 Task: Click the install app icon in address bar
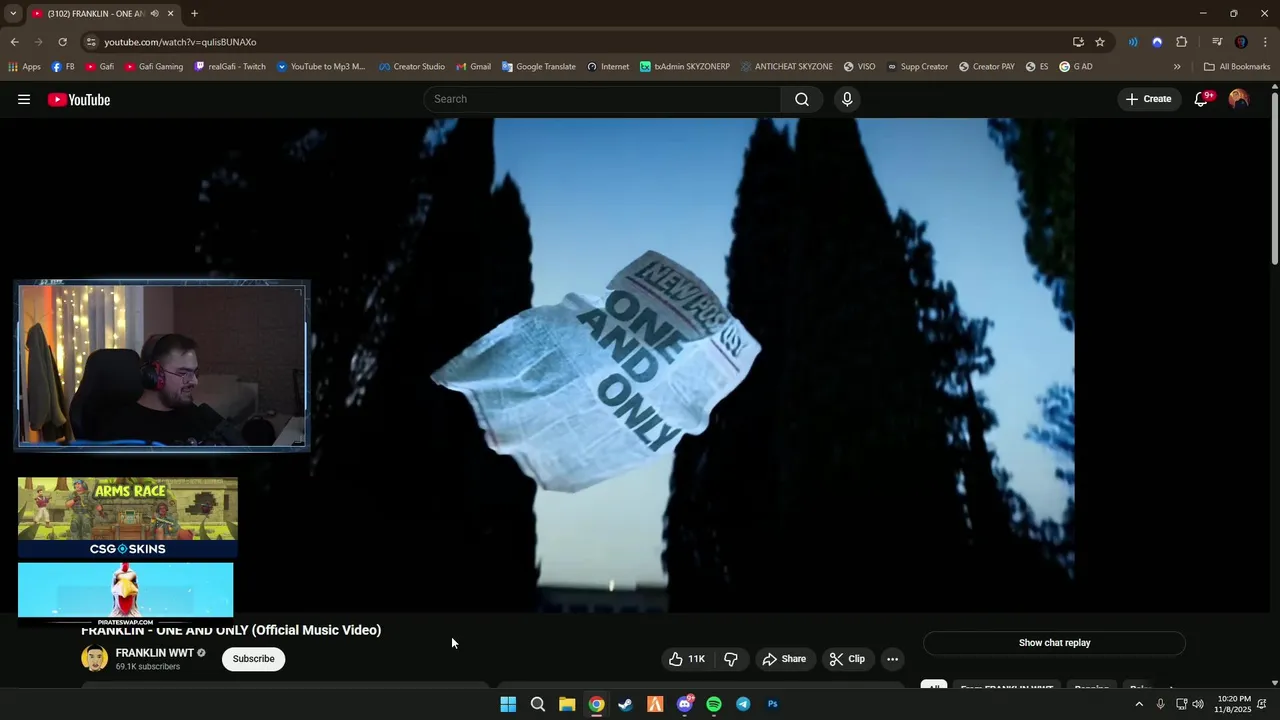click(x=1078, y=42)
